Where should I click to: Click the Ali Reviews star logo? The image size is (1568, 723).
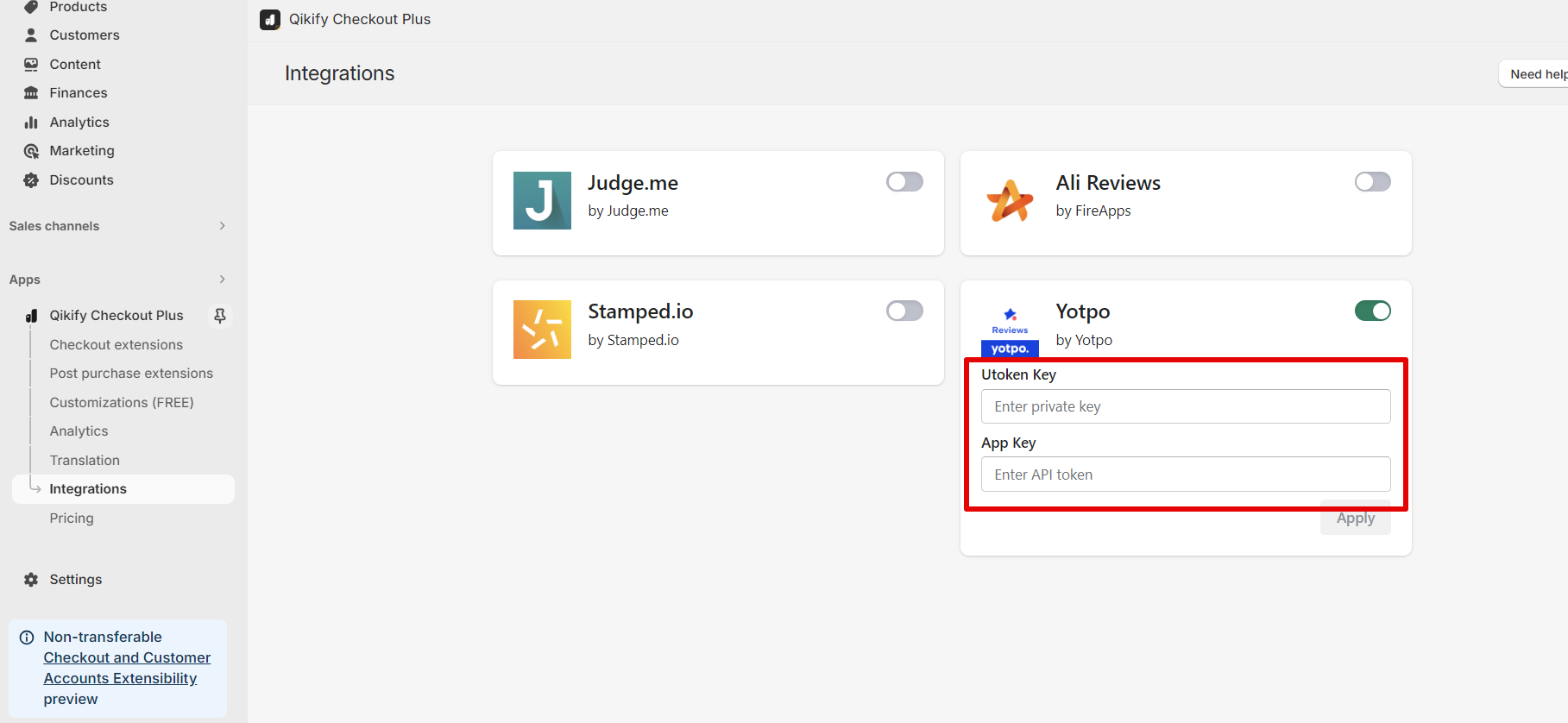tap(1010, 200)
